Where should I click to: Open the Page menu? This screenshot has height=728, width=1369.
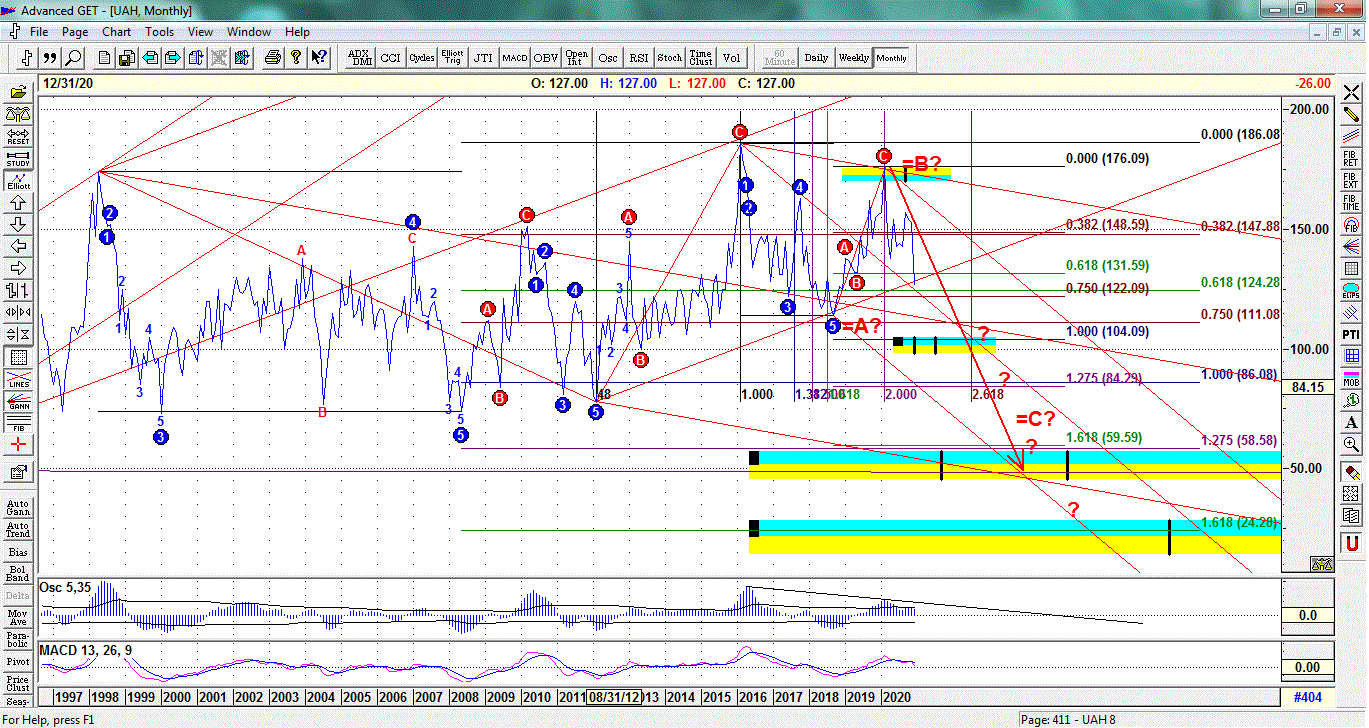75,31
